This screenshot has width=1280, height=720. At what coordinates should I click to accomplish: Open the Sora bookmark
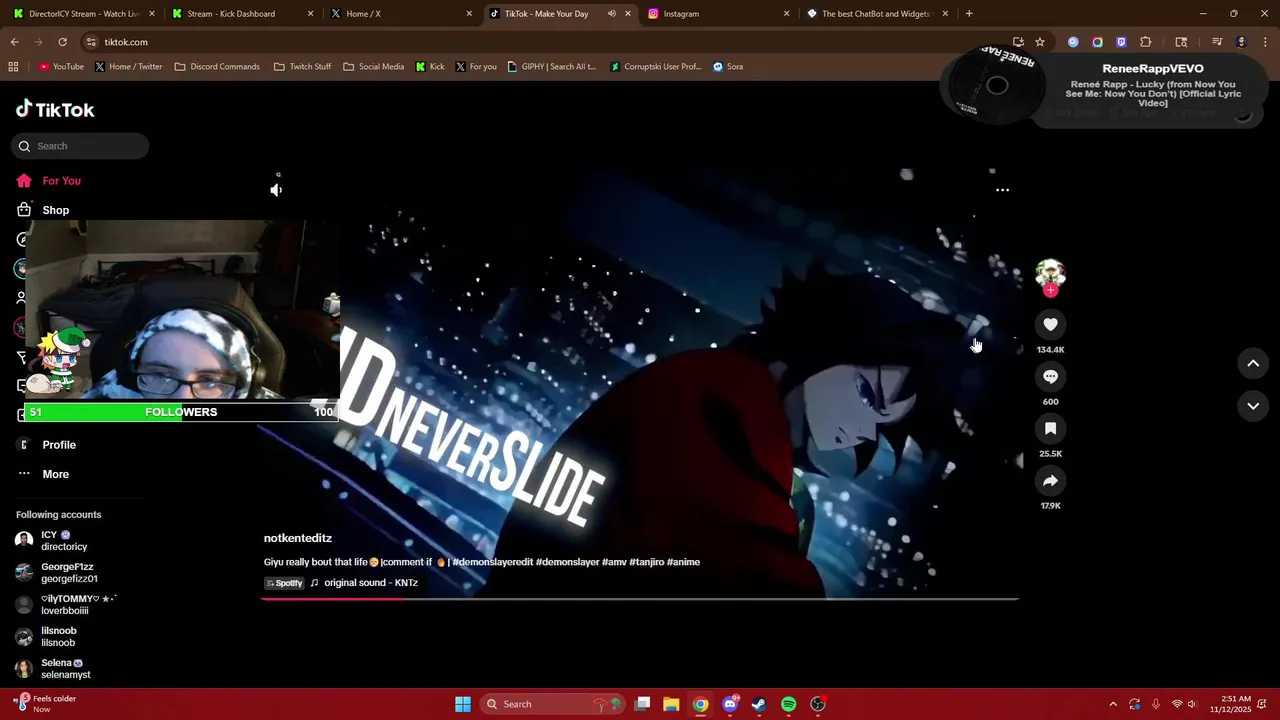point(728,67)
